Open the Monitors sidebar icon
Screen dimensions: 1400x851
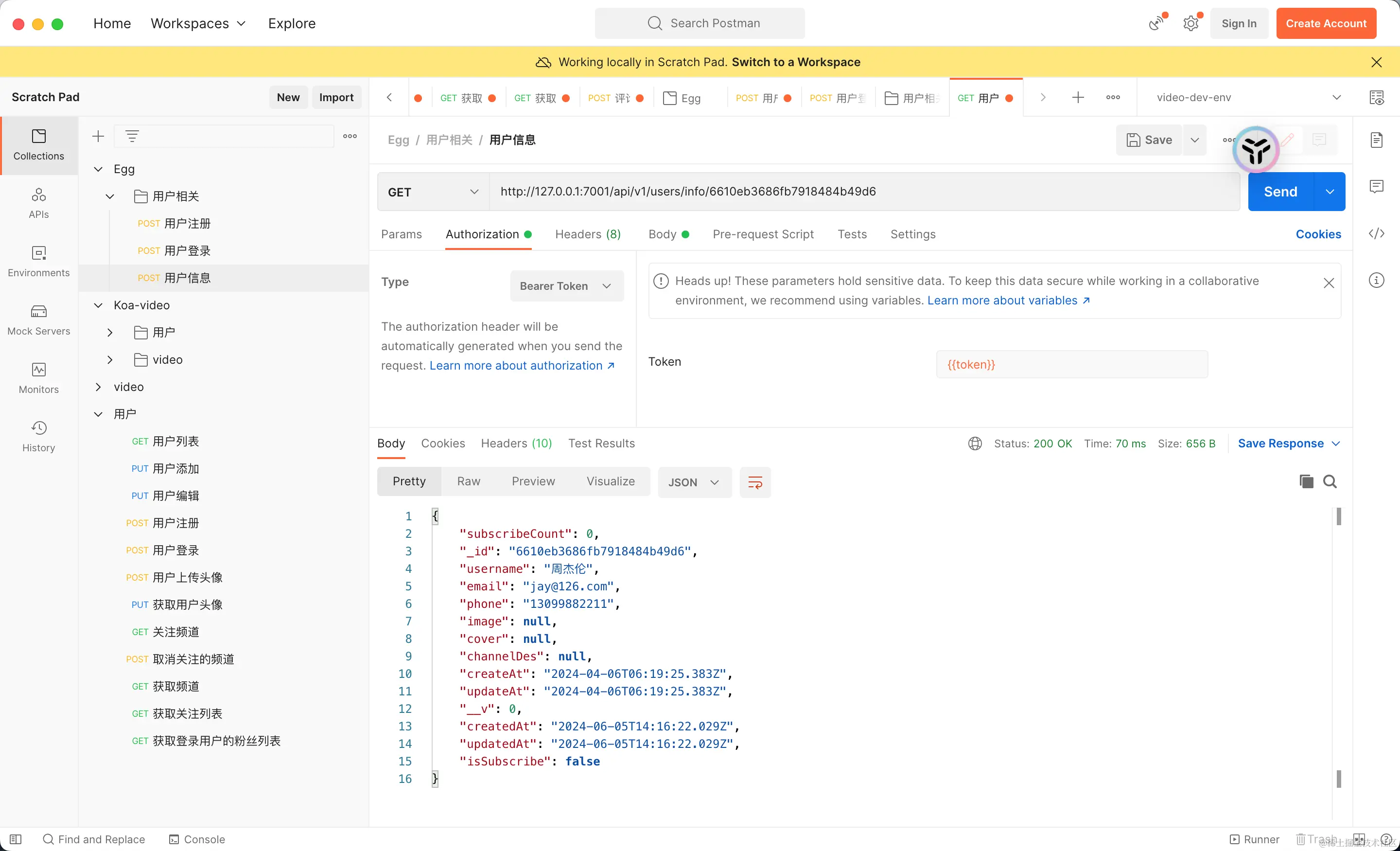tap(38, 378)
